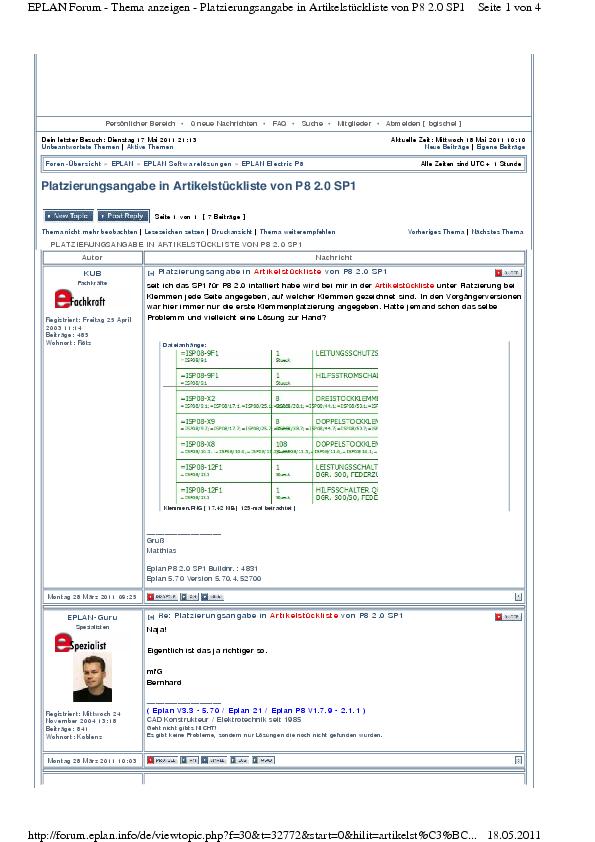This screenshot has width=595, height=842.
Task: Click Thema weiterempfehlen link
Action: (298, 232)
